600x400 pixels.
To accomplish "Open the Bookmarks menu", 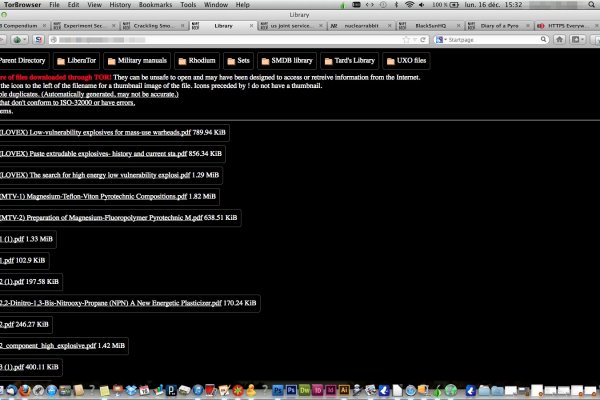I will [x=154, y=5].
